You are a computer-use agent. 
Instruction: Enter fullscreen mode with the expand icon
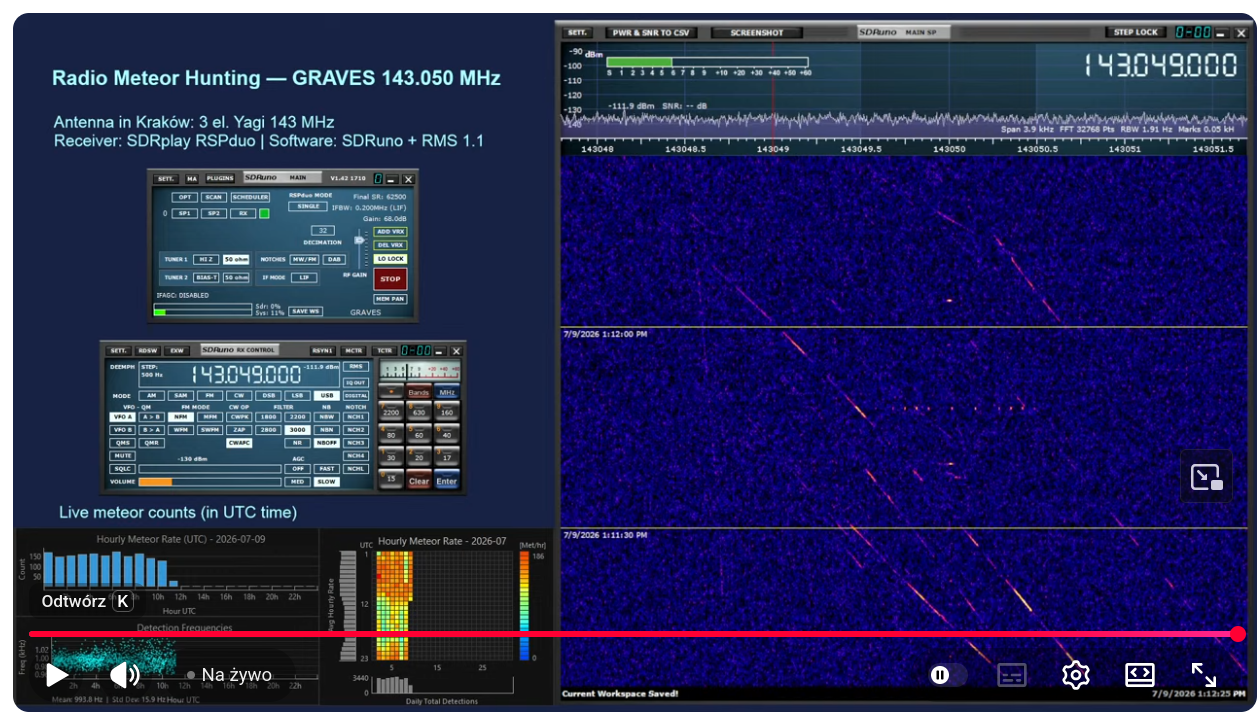tap(1204, 675)
